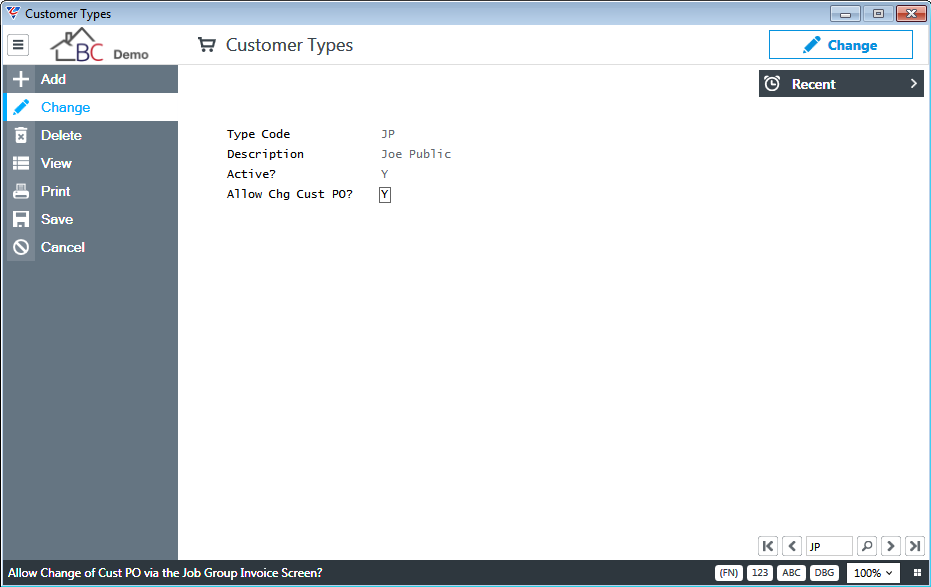Viewport: 931px width, 587px height.
Task: Click the magnifier search icon
Action: pos(867,546)
